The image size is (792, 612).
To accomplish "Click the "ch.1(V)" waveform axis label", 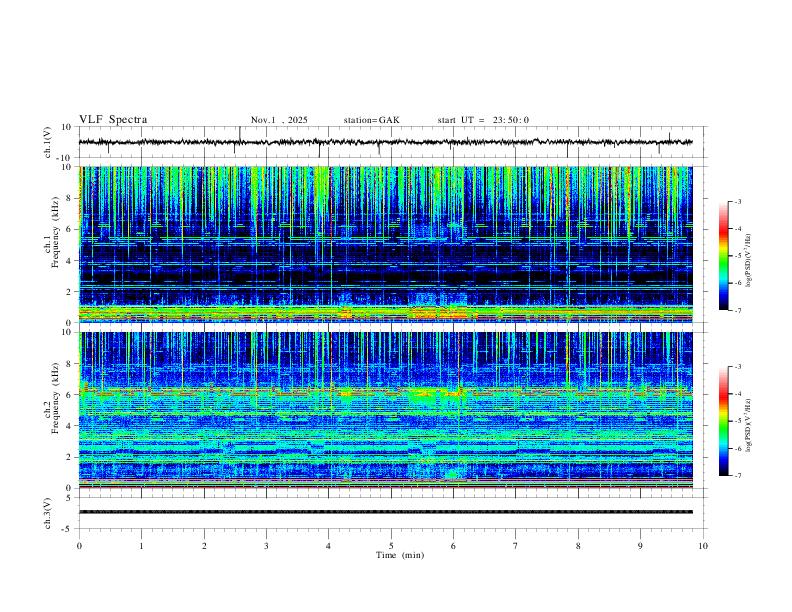I will coord(48,142).
